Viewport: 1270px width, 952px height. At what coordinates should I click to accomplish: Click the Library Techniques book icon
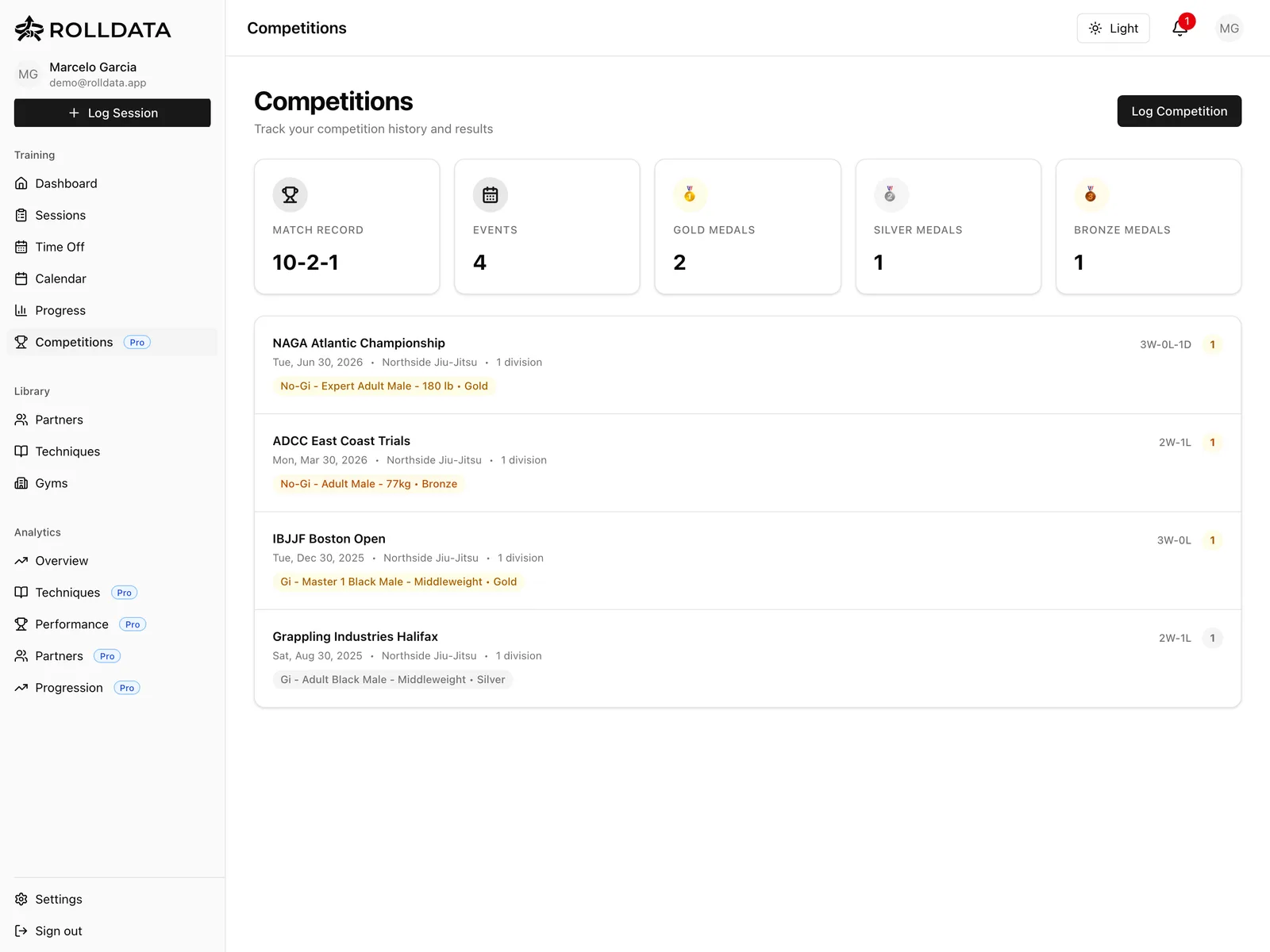pos(21,451)
